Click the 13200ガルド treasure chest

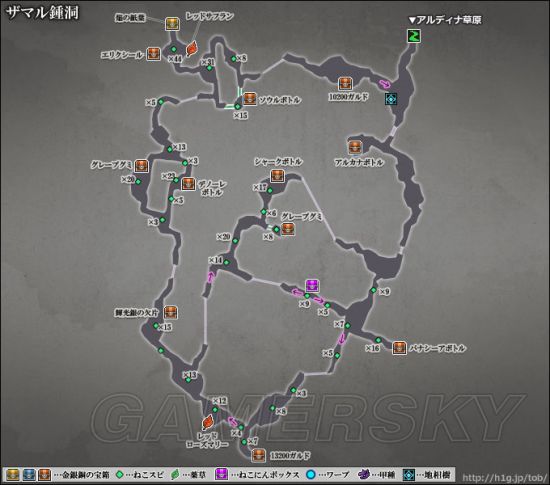(258, 455)
